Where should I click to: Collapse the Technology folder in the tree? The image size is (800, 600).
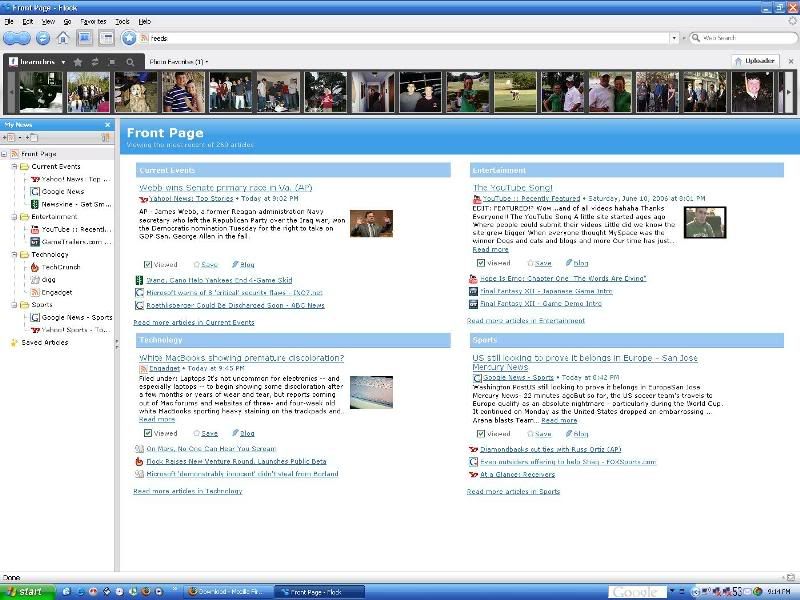pyautogui.click(x=14, y=255)
